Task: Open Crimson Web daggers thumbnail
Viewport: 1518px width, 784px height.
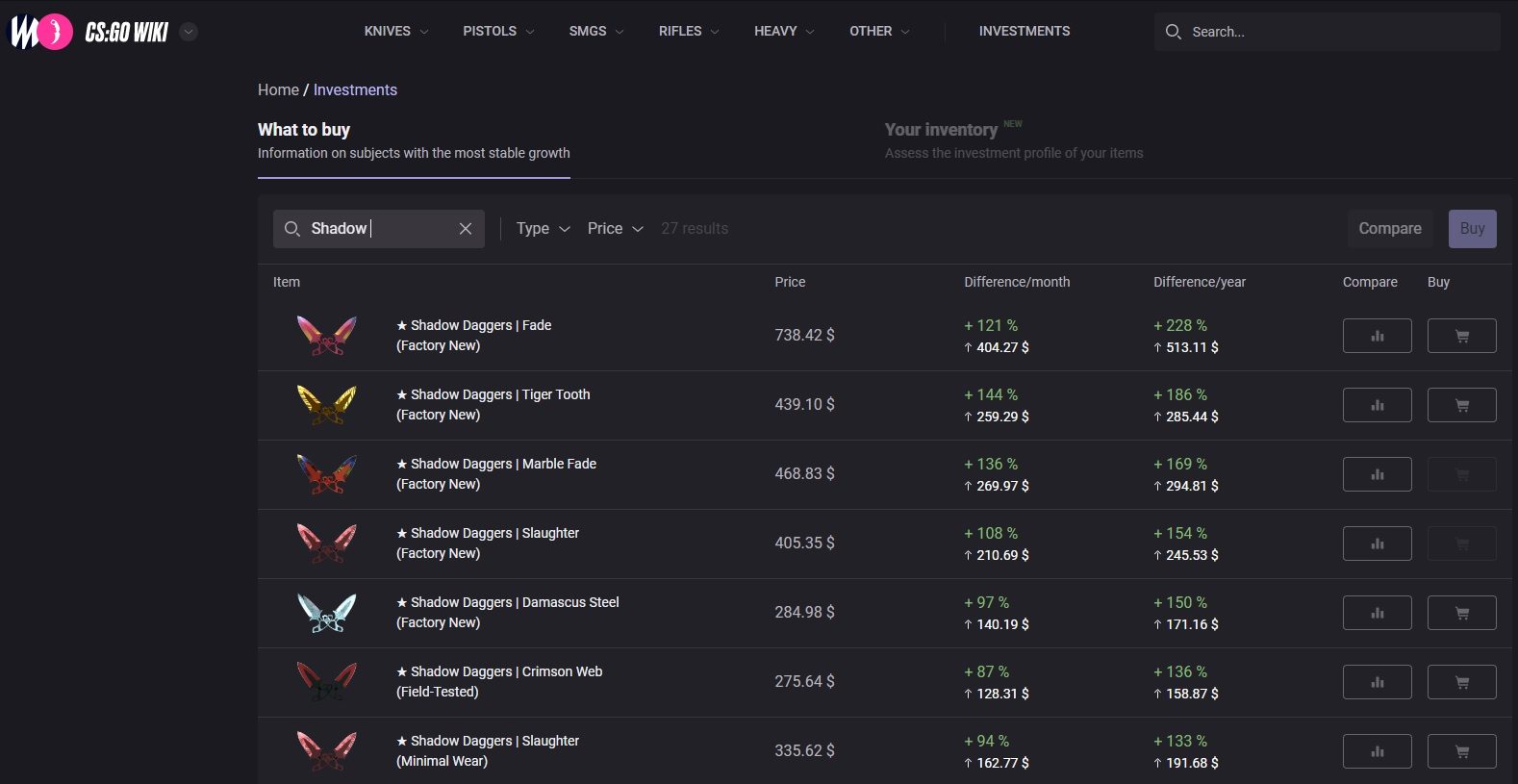Action: [327, 682]
